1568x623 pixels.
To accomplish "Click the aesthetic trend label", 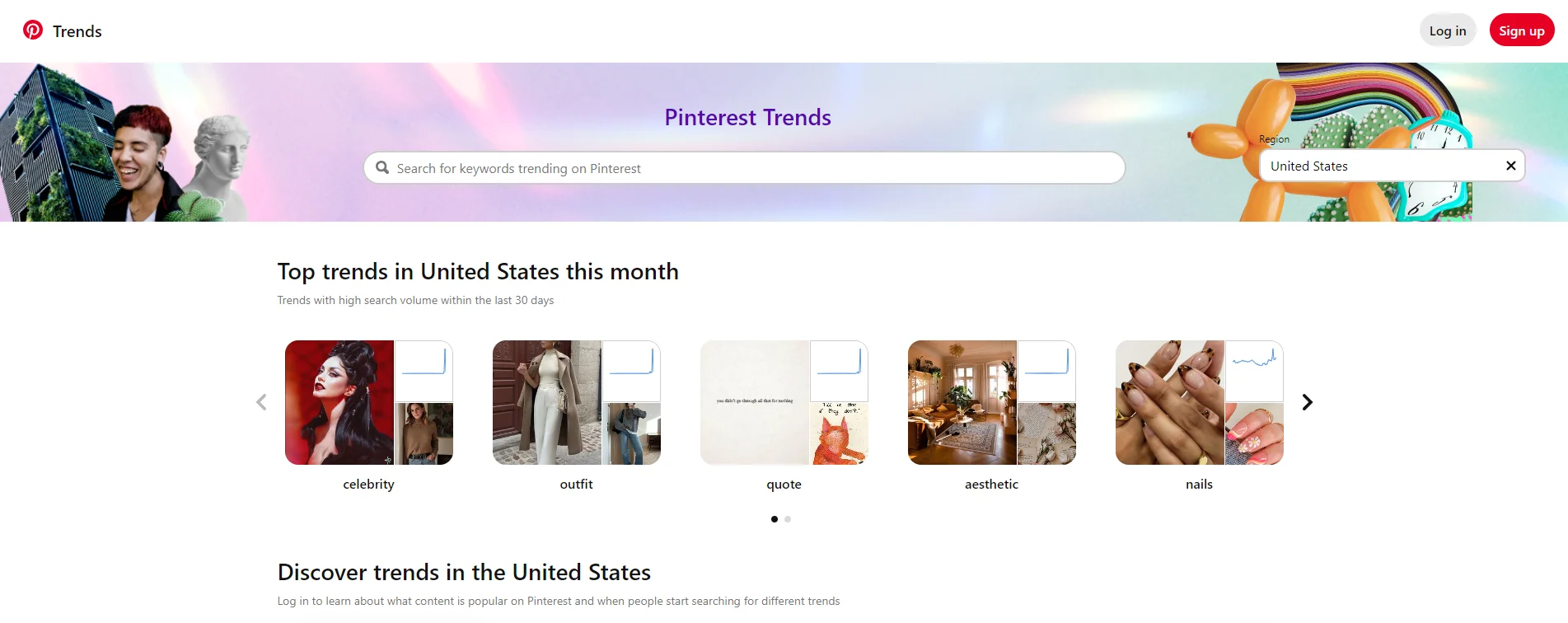I will (991, 485).
